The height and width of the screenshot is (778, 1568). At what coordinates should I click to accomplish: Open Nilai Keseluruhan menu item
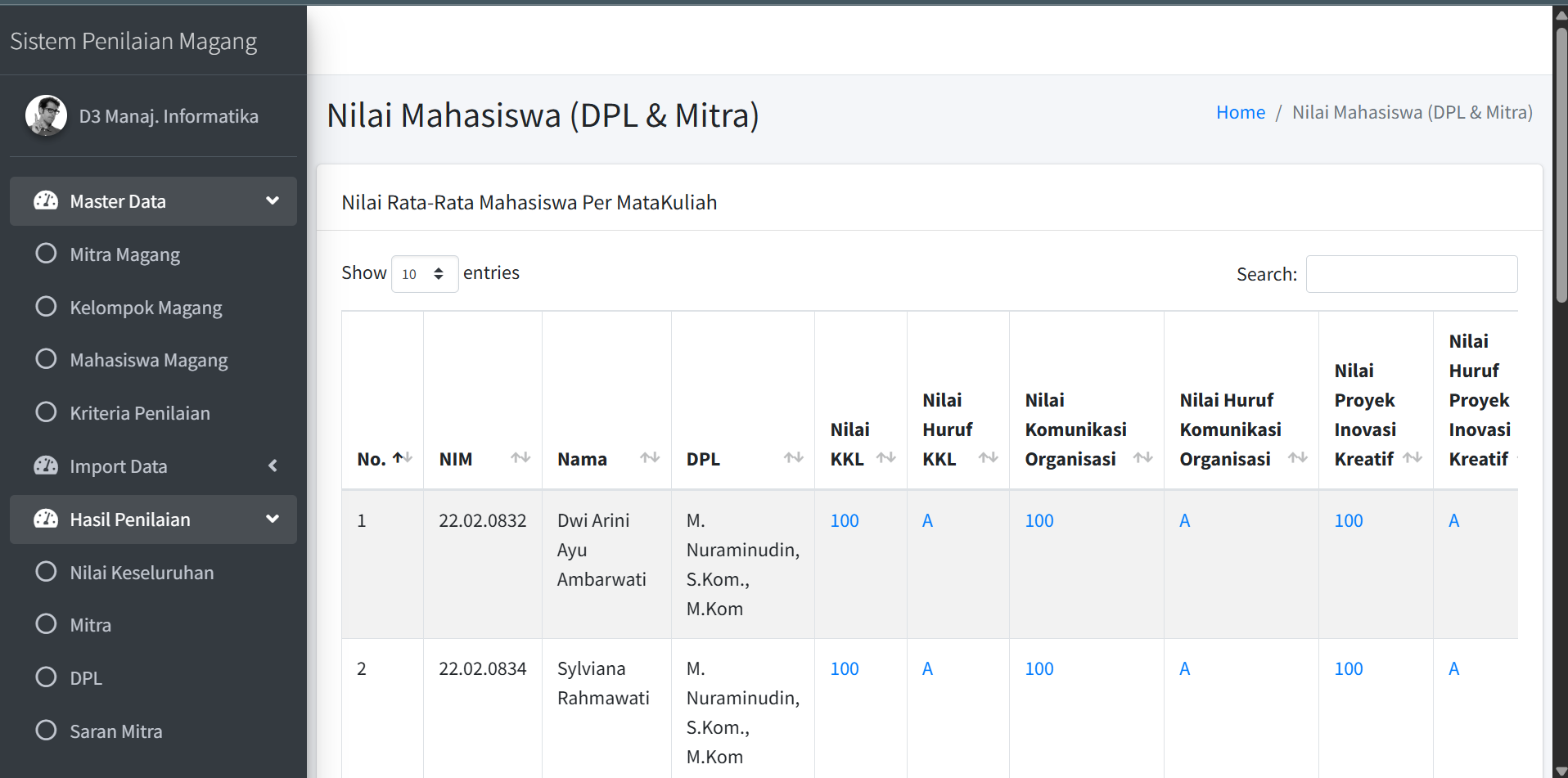tap(142, 573)
